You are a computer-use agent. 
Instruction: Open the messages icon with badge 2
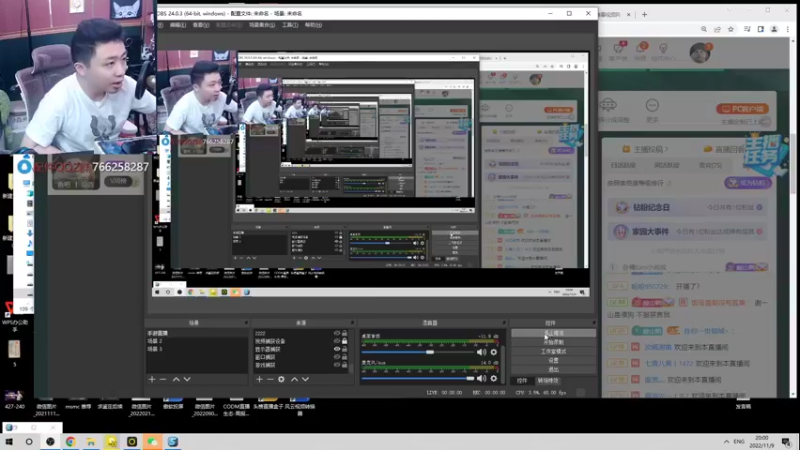[640, 49]
